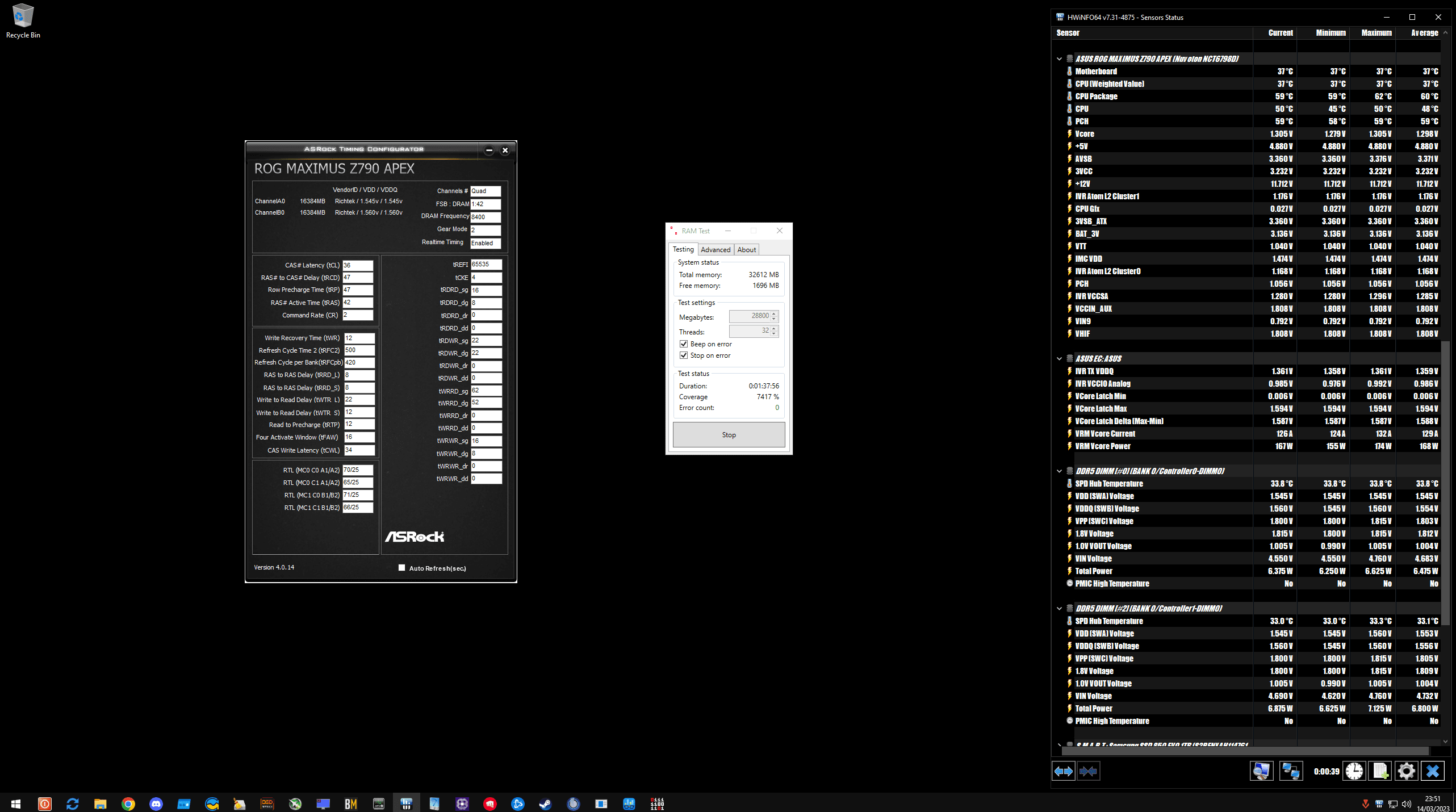Decrease Threads value with down spinner
The height and width of the screenshot is (812, 1456).
[x=774, y=334]
